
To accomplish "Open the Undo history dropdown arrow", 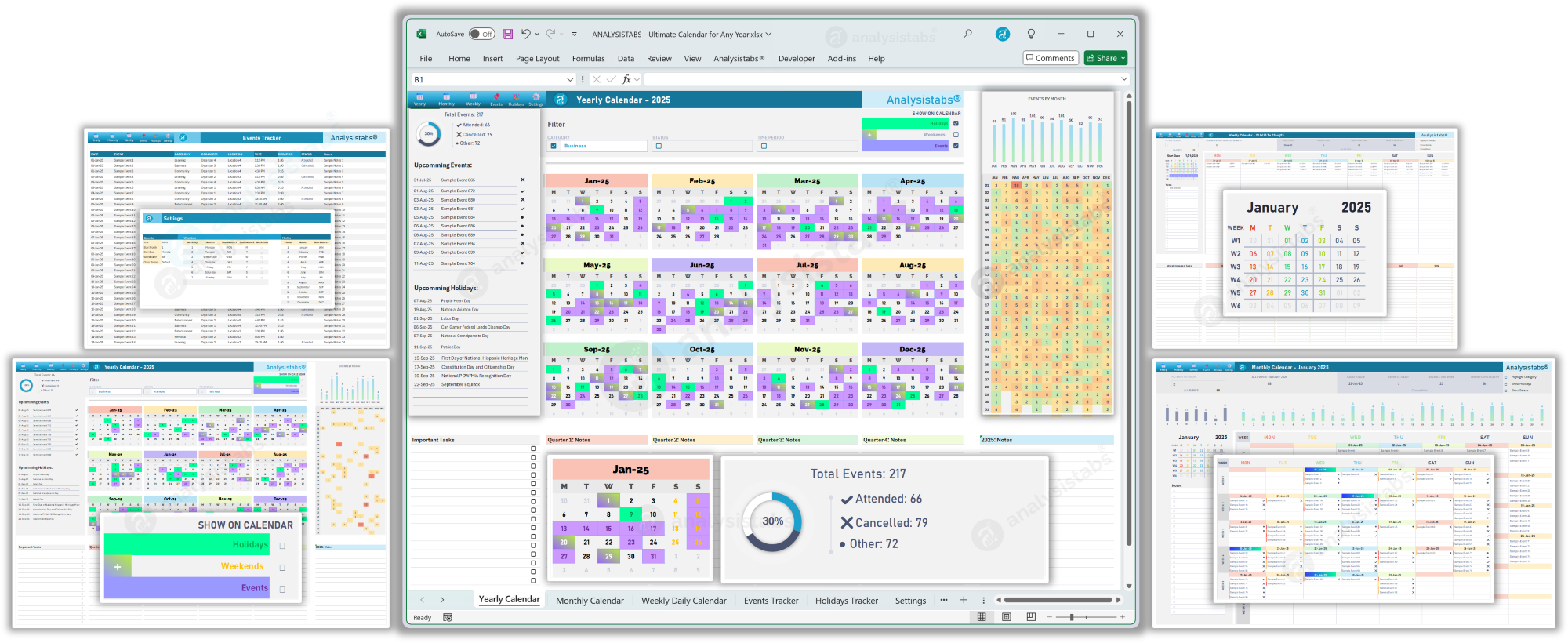I will (537, 34).
